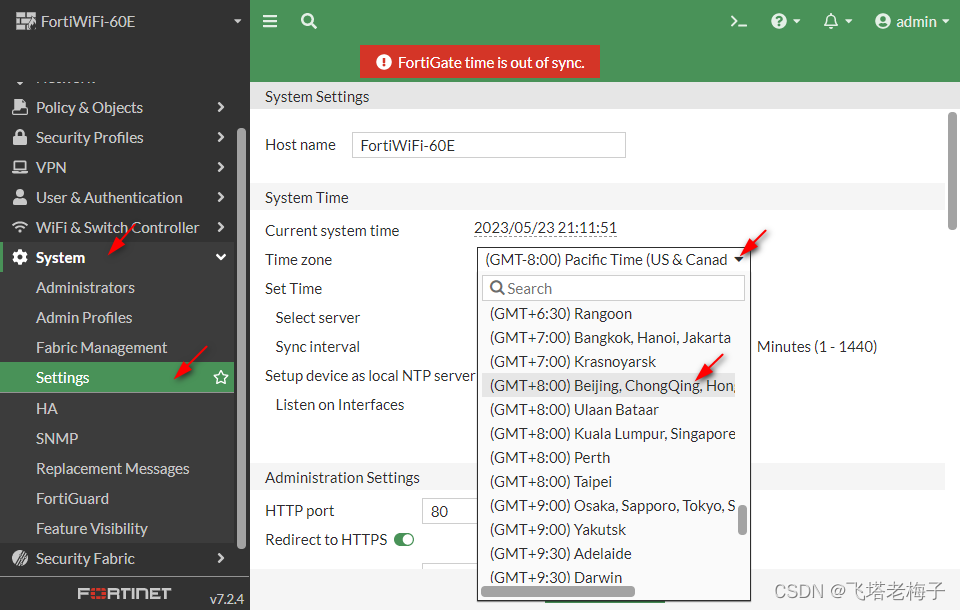This screenshot has height=610, width=960.
Task: Toggle Redirect to HTTPS switch
Action: [404, 540]
